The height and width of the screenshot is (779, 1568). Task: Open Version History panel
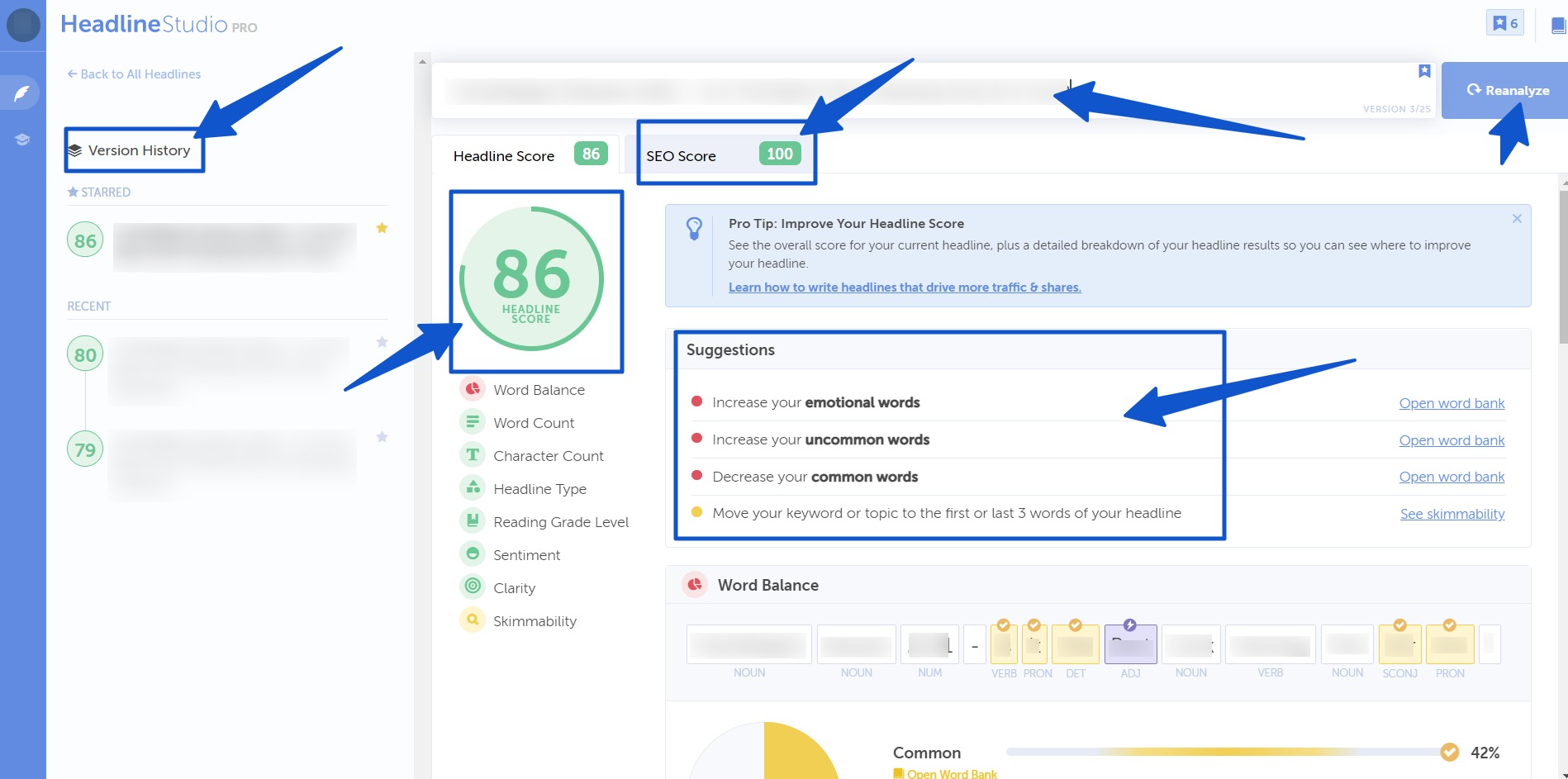[x=131, y=150]
